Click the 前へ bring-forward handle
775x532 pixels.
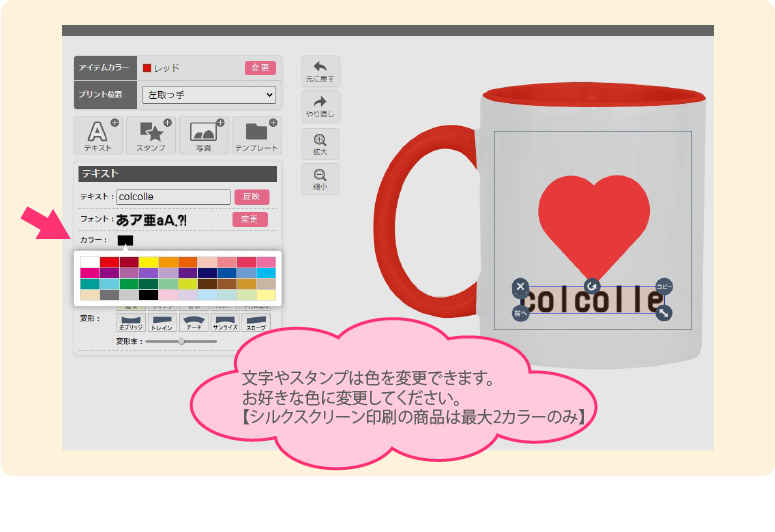point(520,313)
